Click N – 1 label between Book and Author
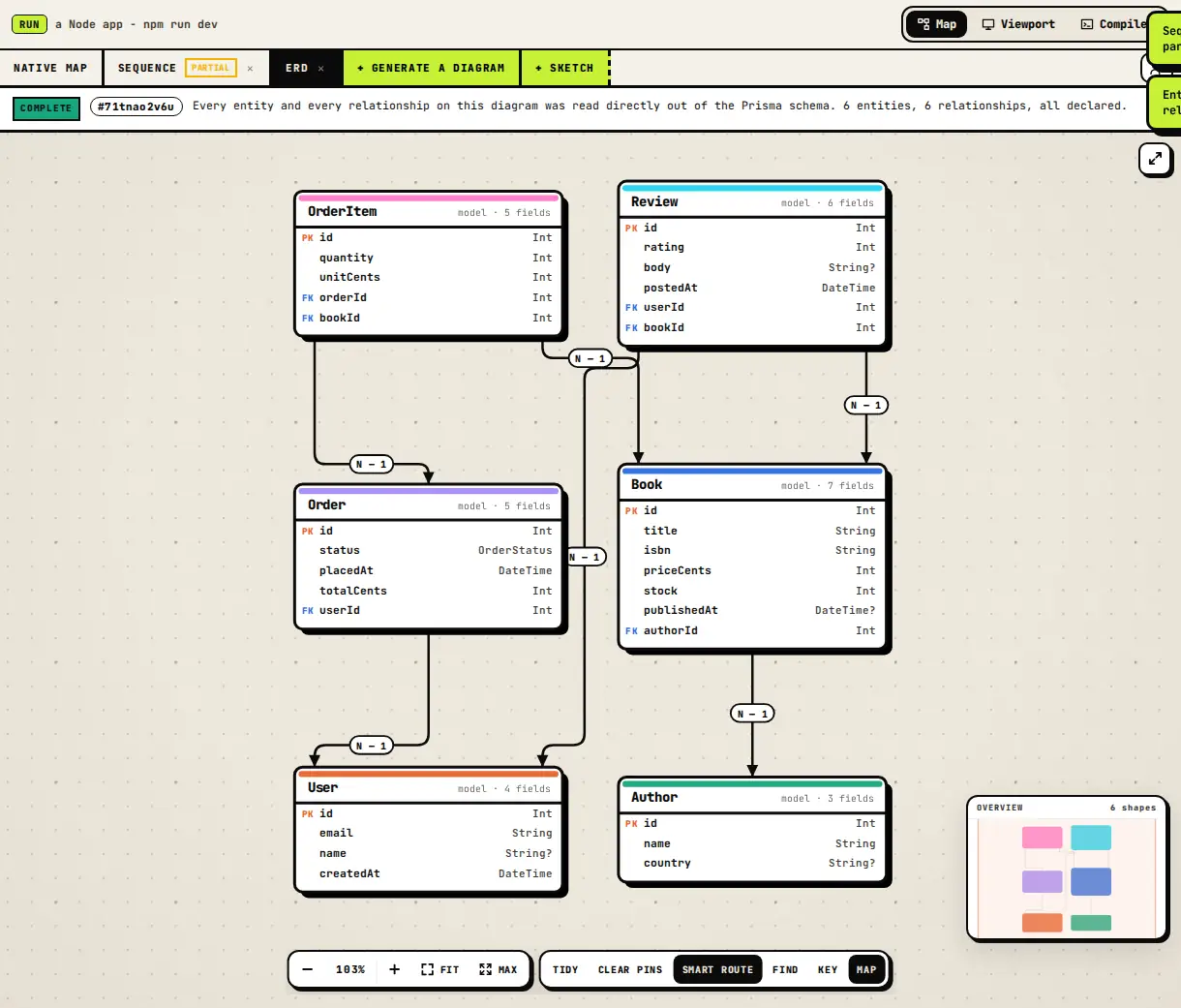Screen dimensions: 1181x1008 [752, 714]
